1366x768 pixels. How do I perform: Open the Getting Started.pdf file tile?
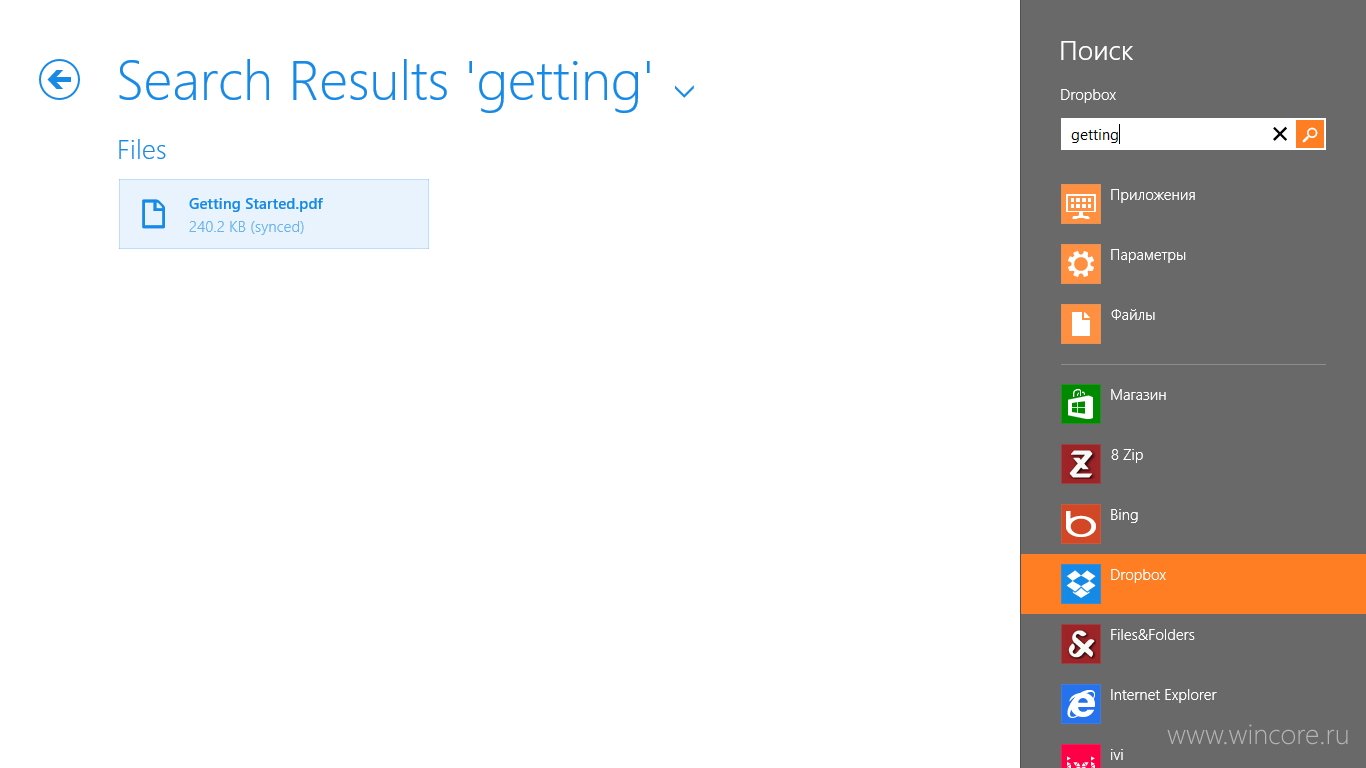pyautogui.click(x=274, y=214)
